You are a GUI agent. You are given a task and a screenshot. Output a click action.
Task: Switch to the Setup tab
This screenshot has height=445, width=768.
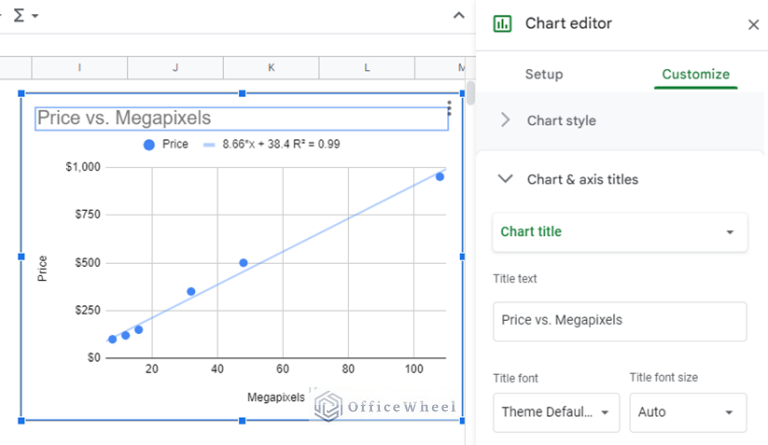pyautogui.click(x=544, y=74)
